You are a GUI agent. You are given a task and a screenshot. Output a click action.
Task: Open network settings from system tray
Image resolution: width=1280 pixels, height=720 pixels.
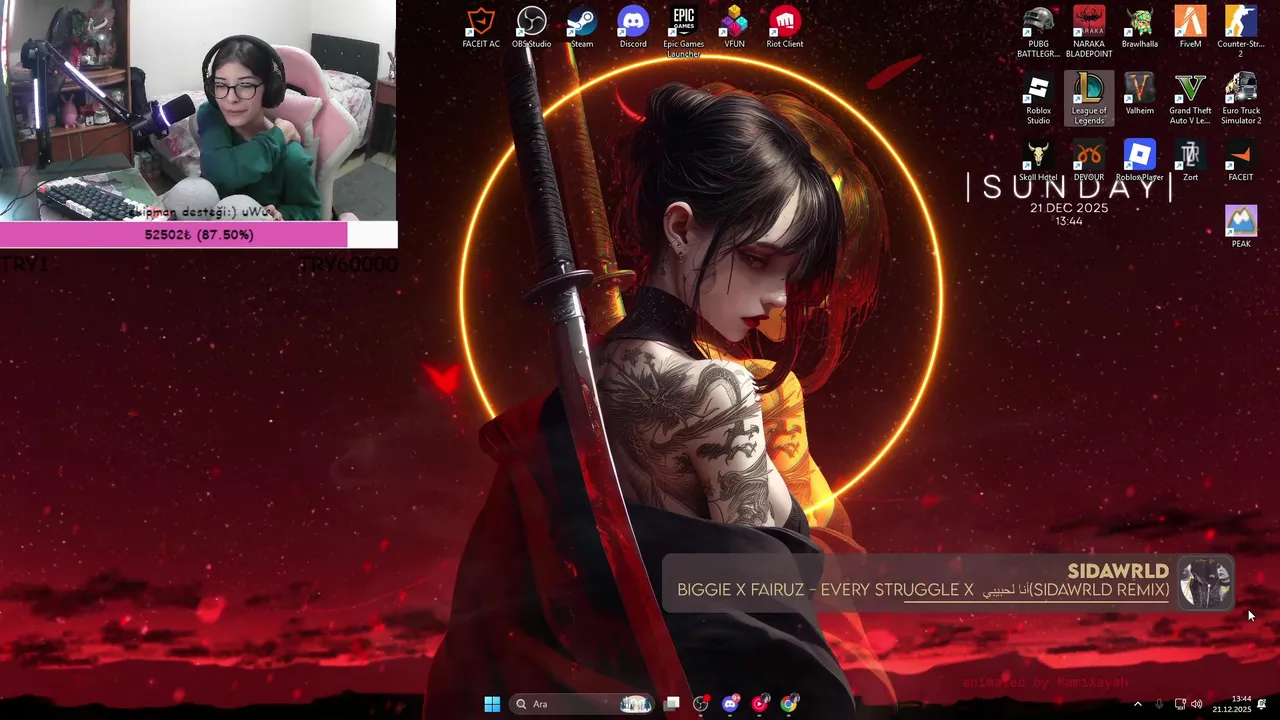(x=1180, y=704)
